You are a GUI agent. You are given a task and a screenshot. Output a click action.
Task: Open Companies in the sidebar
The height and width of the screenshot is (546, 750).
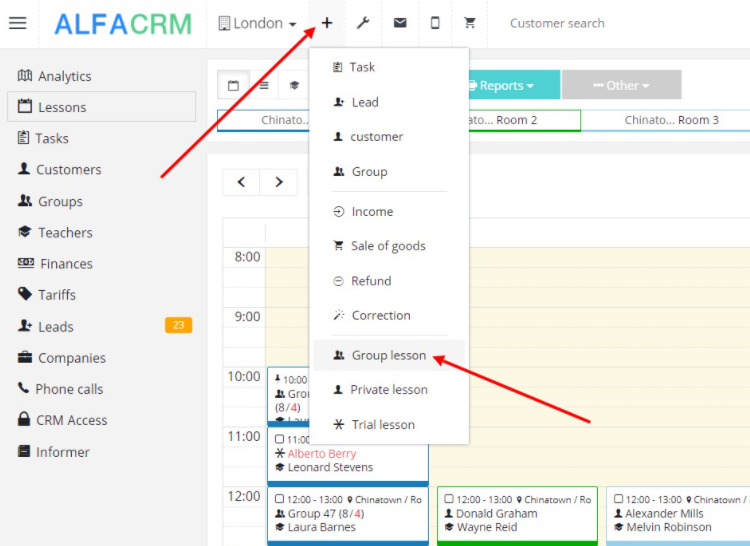click(61, 358)
